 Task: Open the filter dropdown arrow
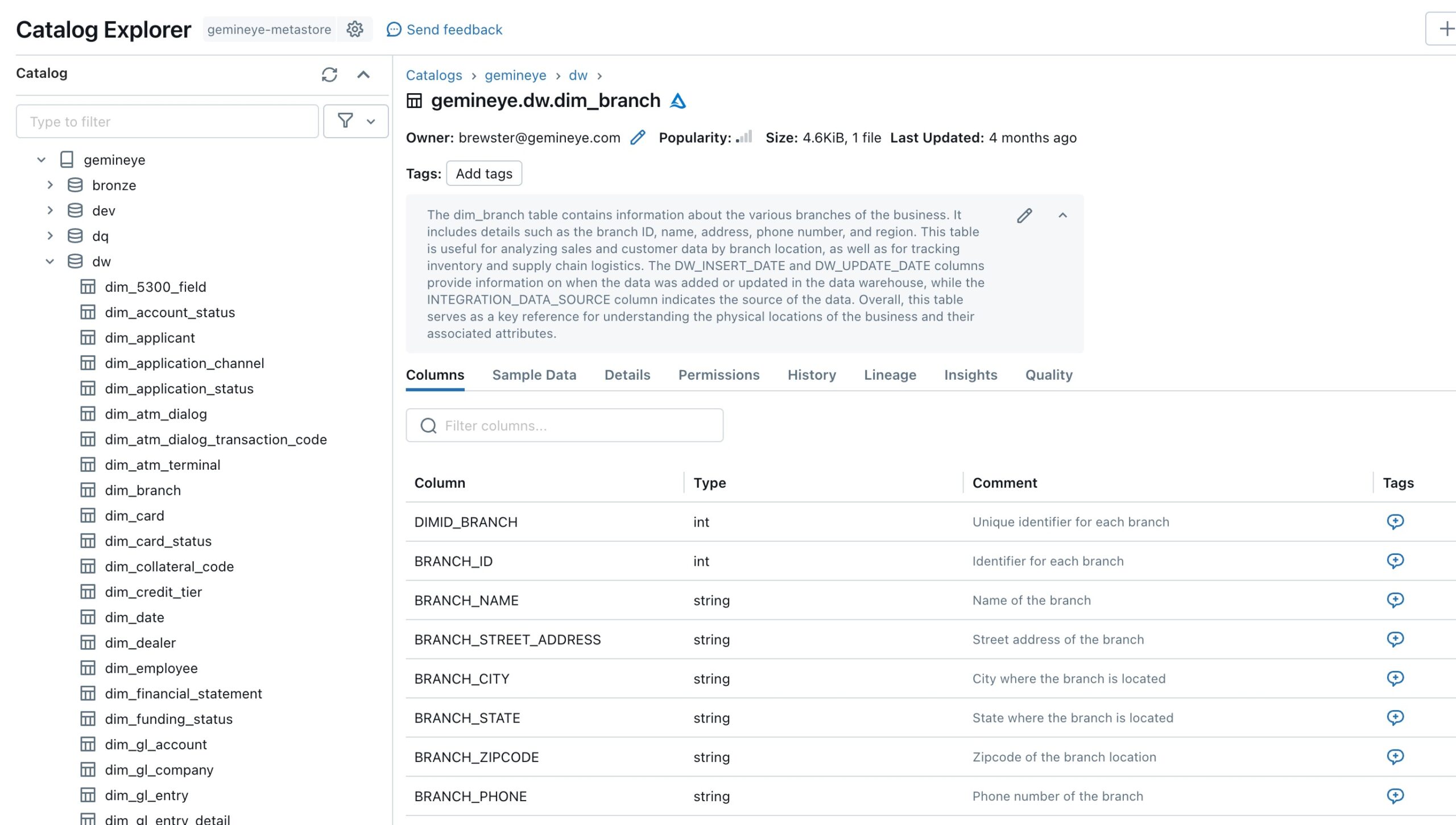372,121
